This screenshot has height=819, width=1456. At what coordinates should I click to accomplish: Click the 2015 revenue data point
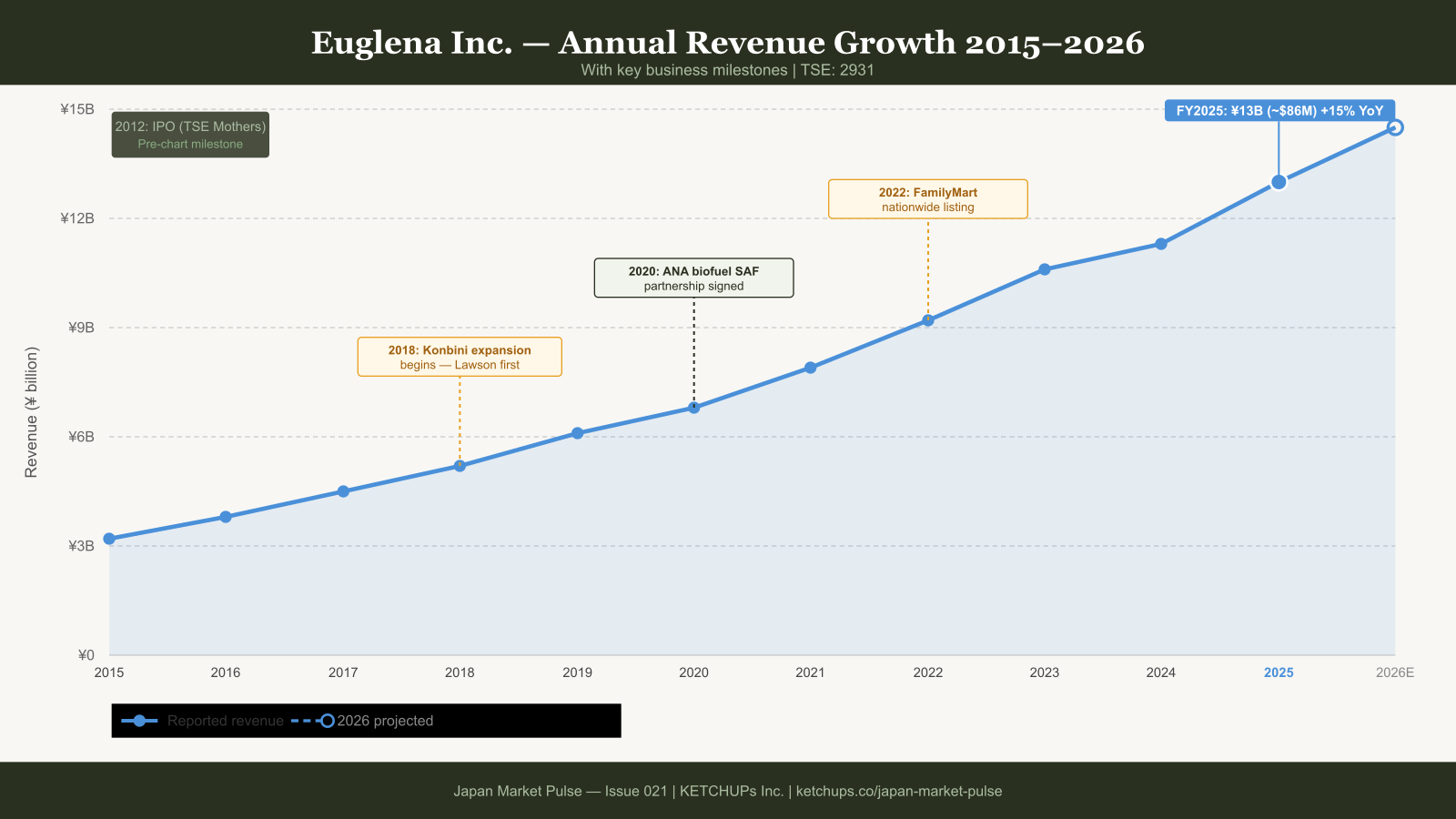[x=109, y=539]
